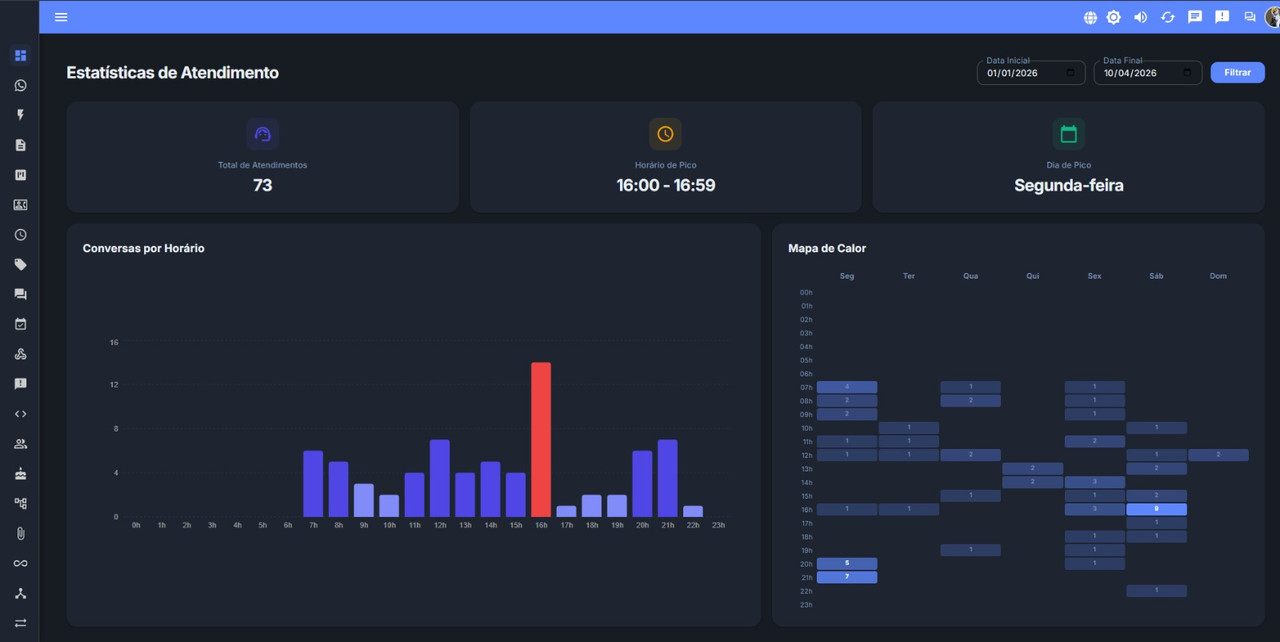Screen dimensions: 1280x642
Task: Click the Dia de Pico calendar icon
Action: 1068,134
